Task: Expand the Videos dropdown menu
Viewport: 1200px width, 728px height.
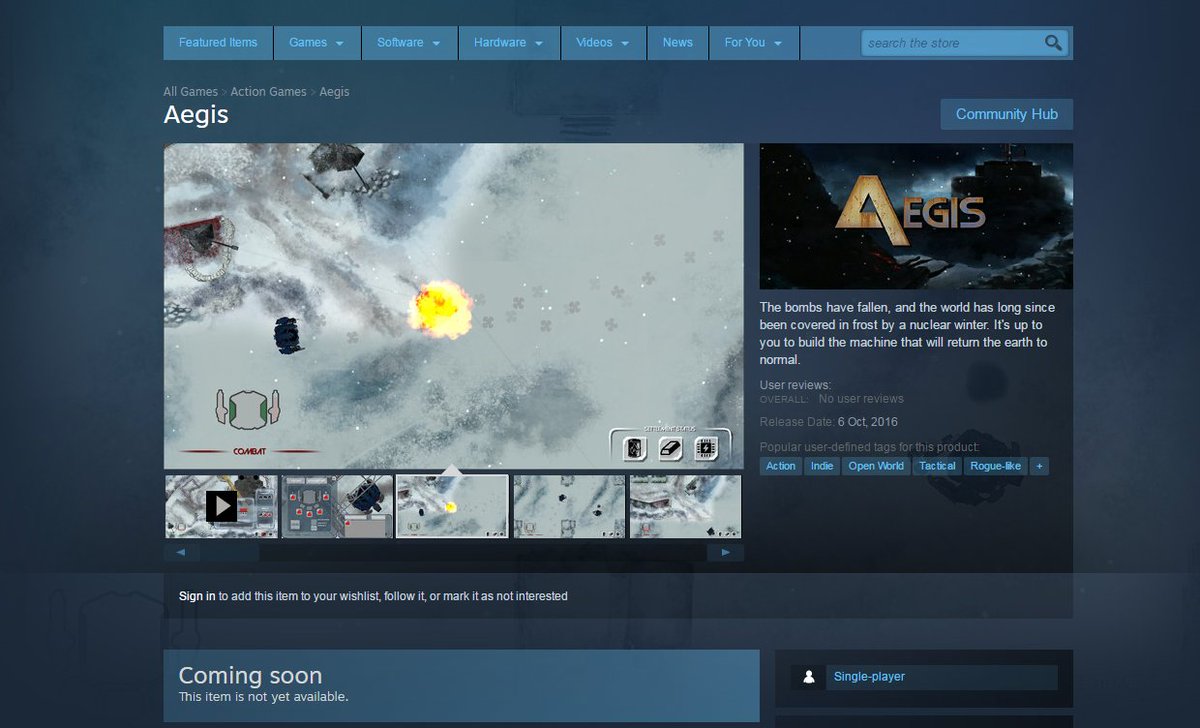Action: (604, 43)
